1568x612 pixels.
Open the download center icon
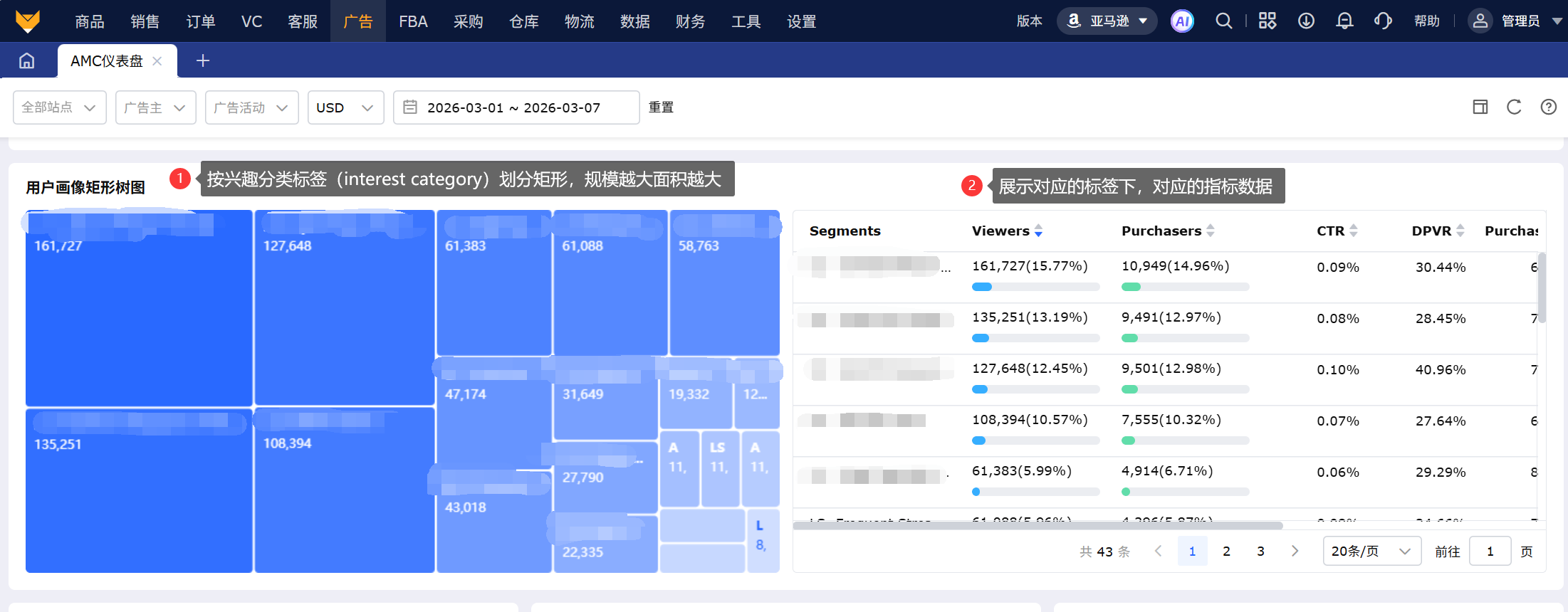coord(1306,21)
